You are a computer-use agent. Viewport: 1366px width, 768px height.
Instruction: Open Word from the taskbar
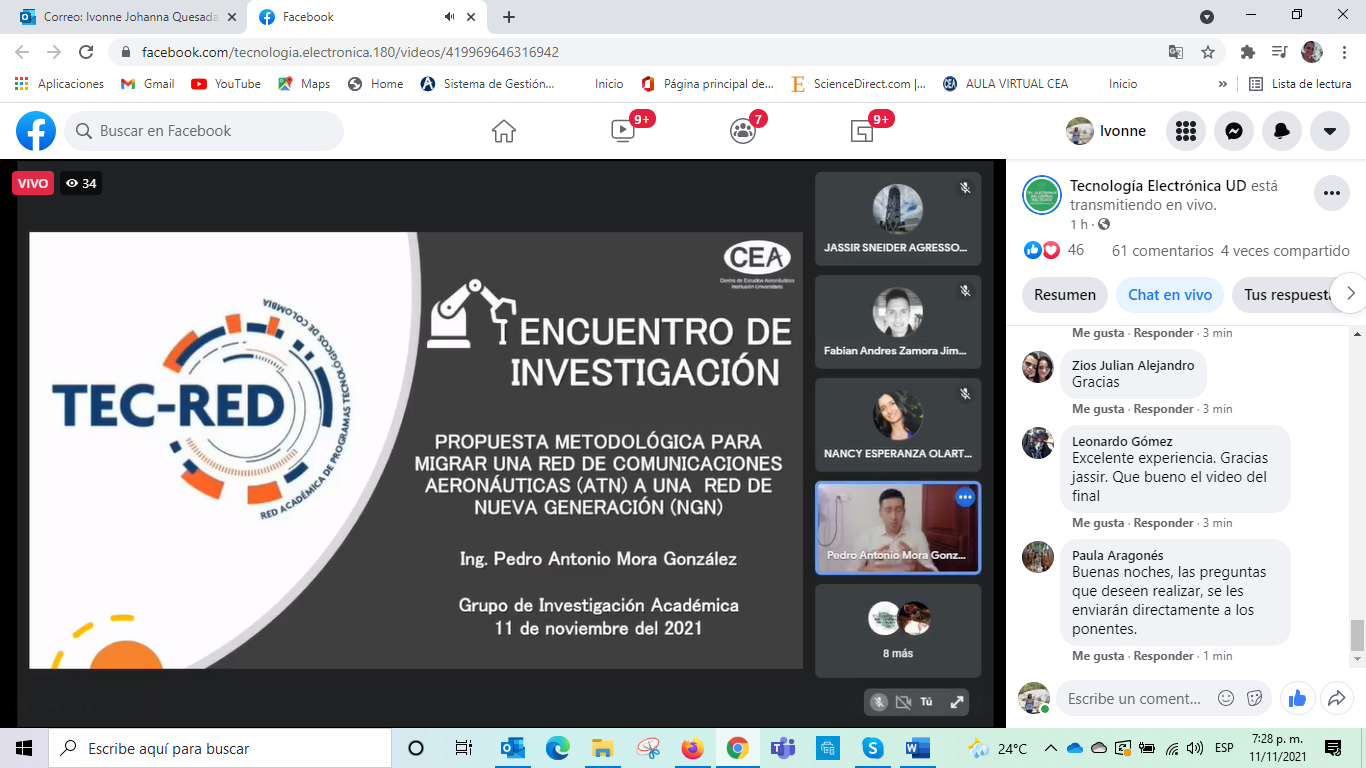917,748
